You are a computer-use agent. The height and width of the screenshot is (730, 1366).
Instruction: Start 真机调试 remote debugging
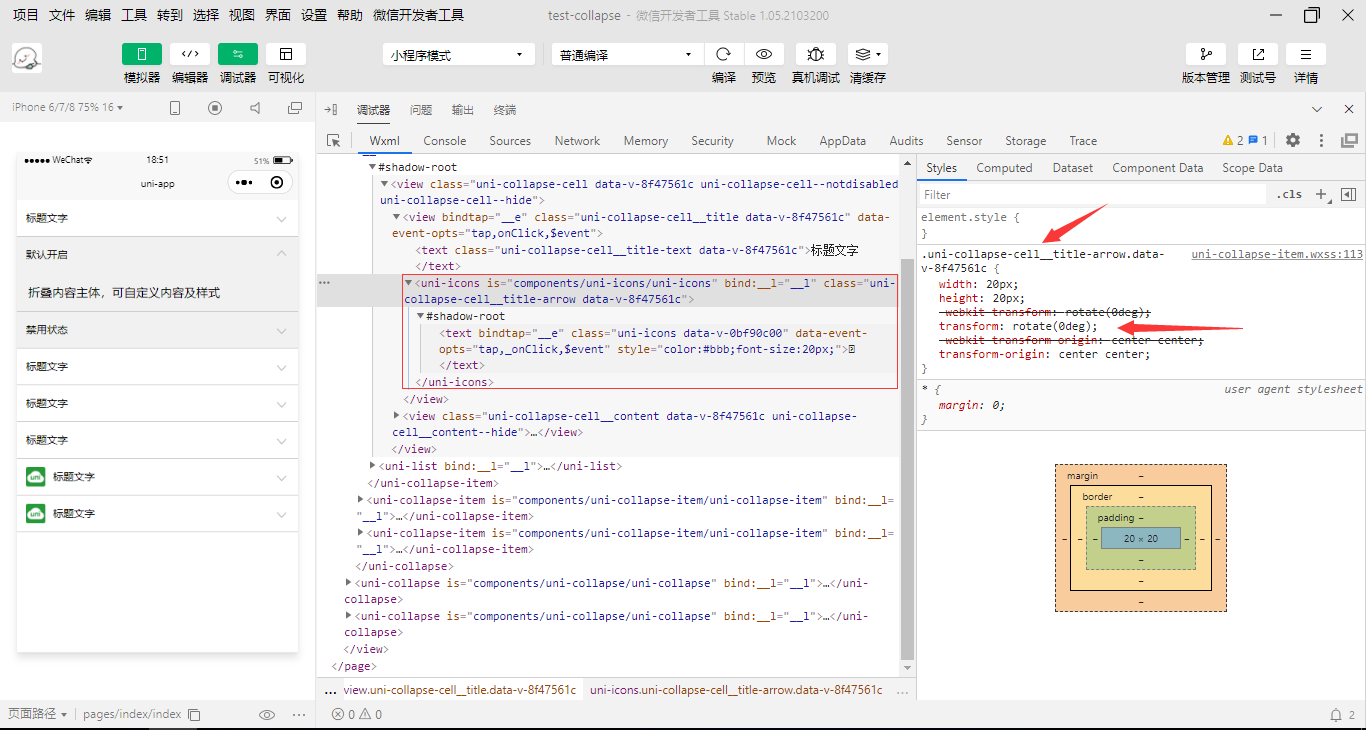[815, 54]
